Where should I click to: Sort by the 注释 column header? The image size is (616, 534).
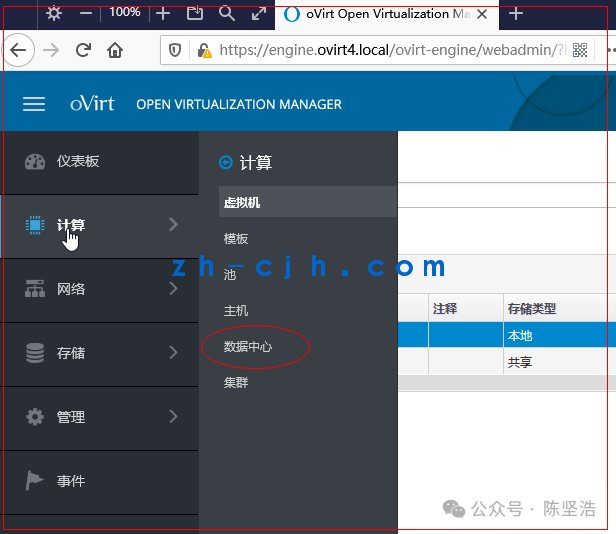[466, 308]
